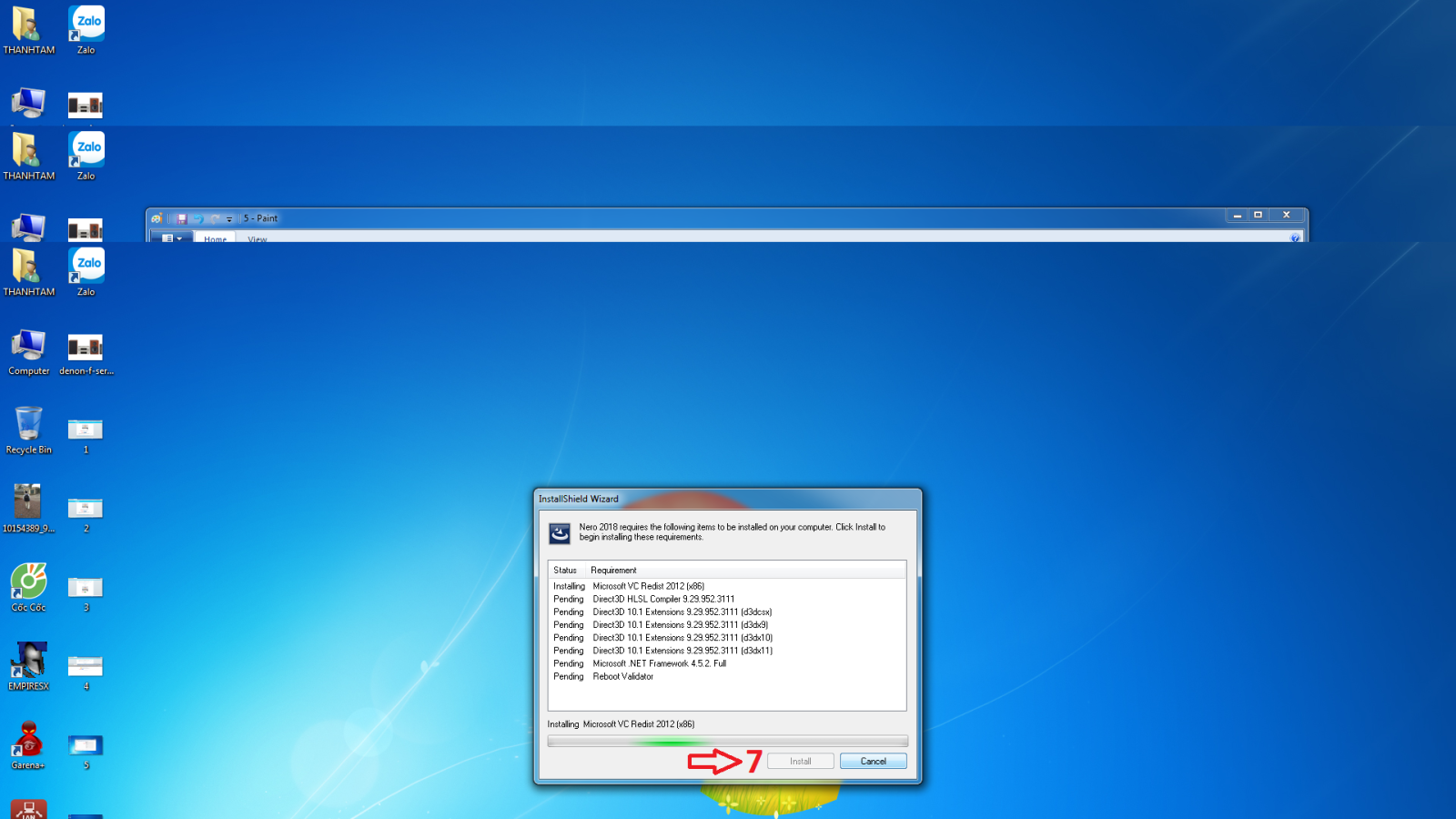Select the Microsoft .NET Framework 4.5.2 row
Image resolution: width=1456 pixels, height=819 pixels.
coord(659,663)
